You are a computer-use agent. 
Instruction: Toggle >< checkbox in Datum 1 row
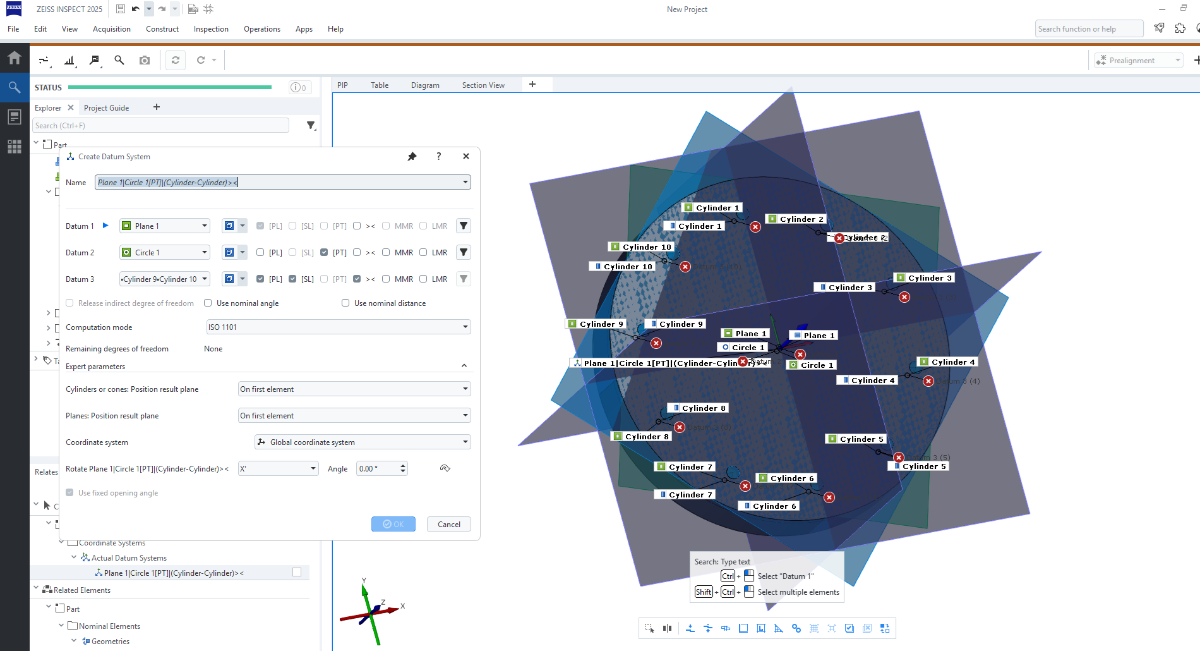pyautogui.click(x=357, y=226)
